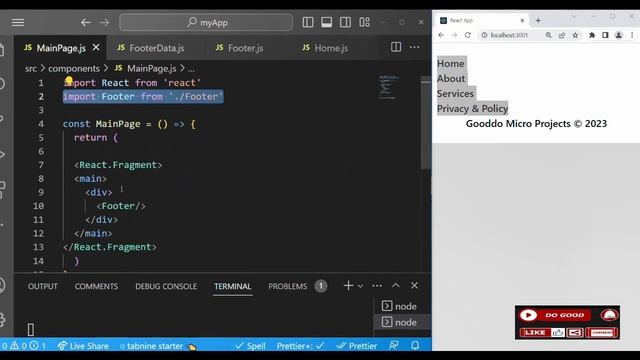Image resolution: width=640 pixels, height=360 pixels.
Task: Click the code minimap
Action: (388, 87)
